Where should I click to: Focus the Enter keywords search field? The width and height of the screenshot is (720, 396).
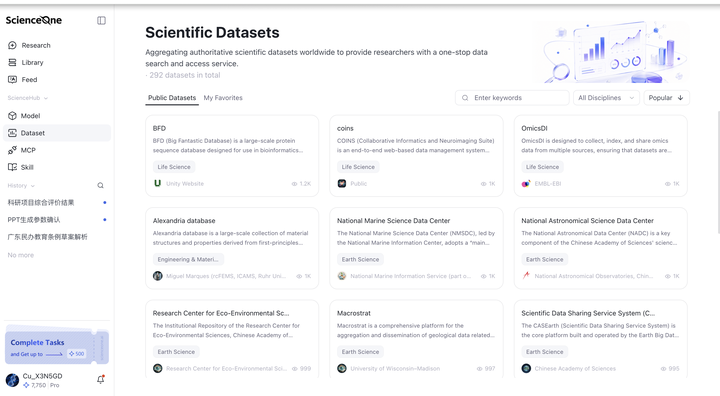coord(512,98)
